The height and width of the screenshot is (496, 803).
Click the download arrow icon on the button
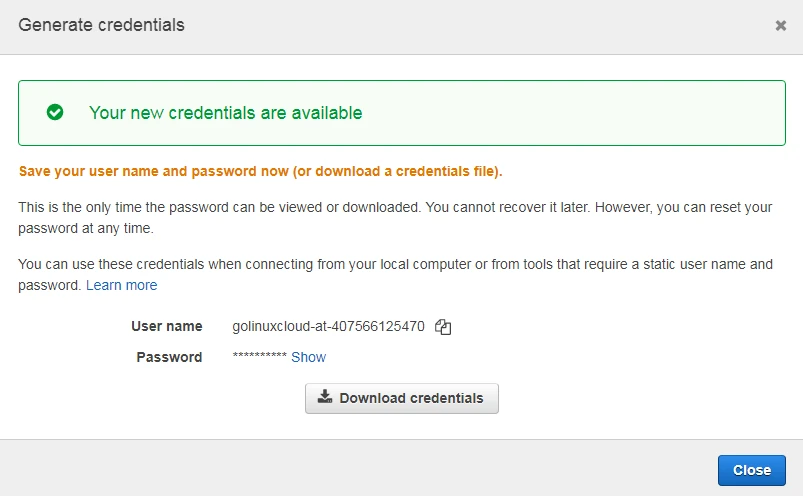click(325, 397)
